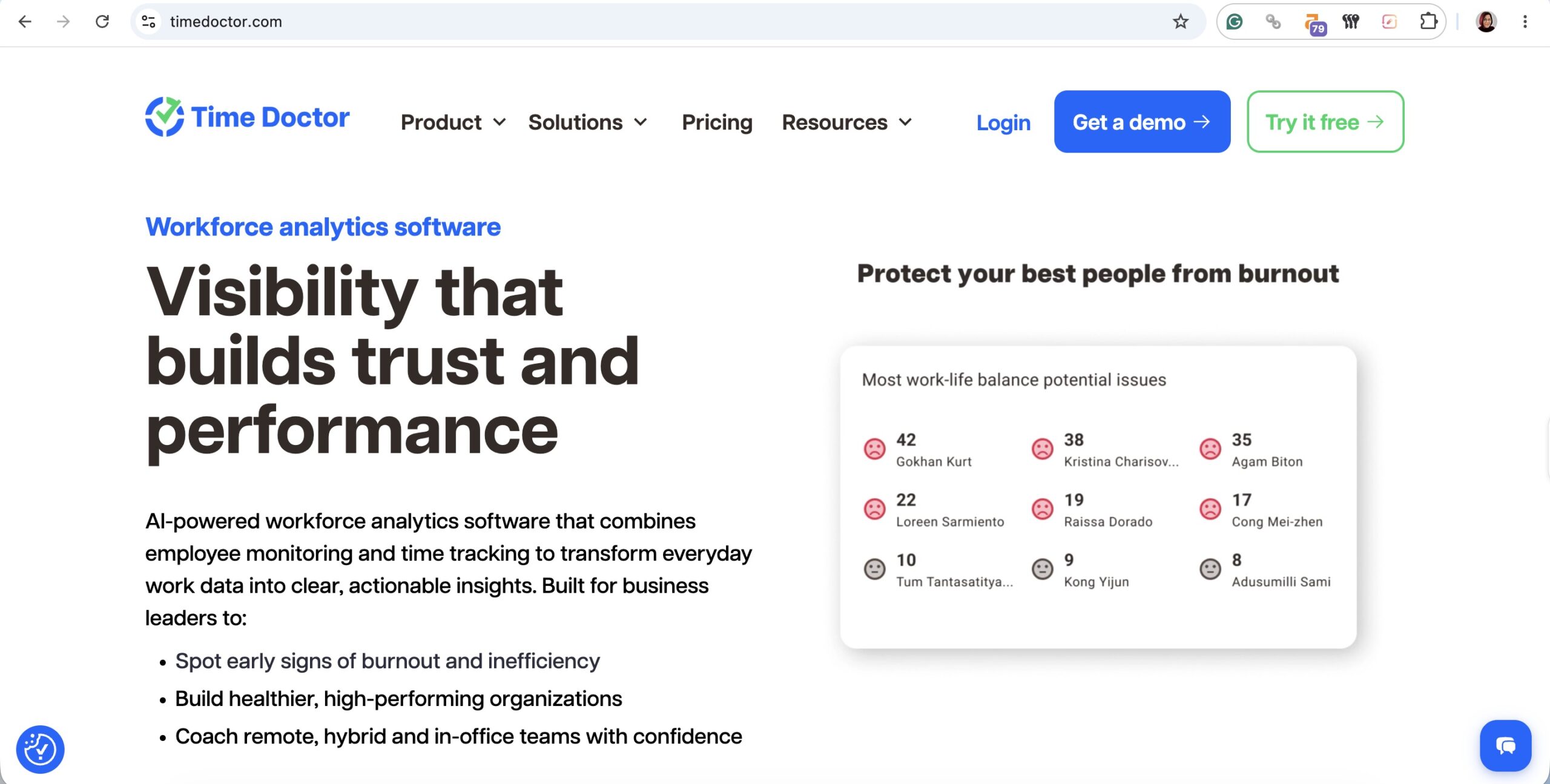View site information icon in address bar
This screenshot has height=784, width=1550.
(x=149, y=22)
